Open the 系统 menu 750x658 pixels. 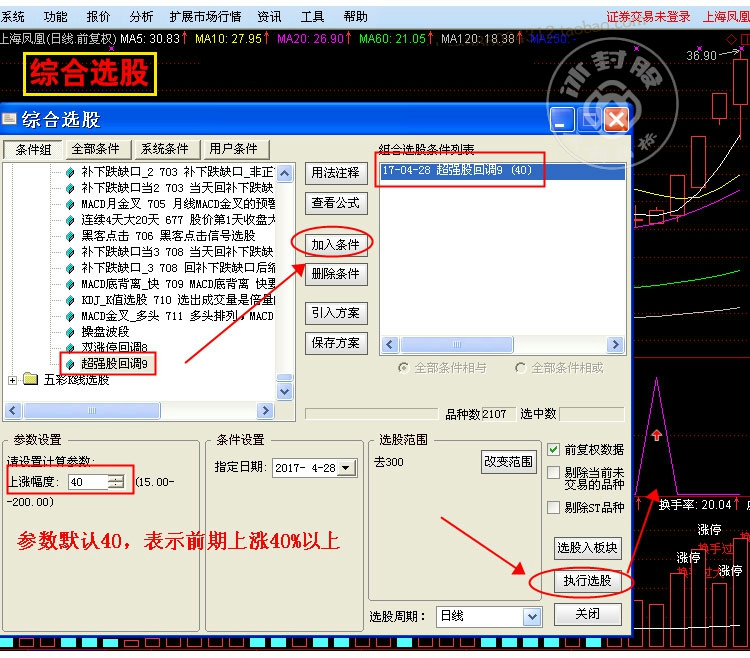12,17
